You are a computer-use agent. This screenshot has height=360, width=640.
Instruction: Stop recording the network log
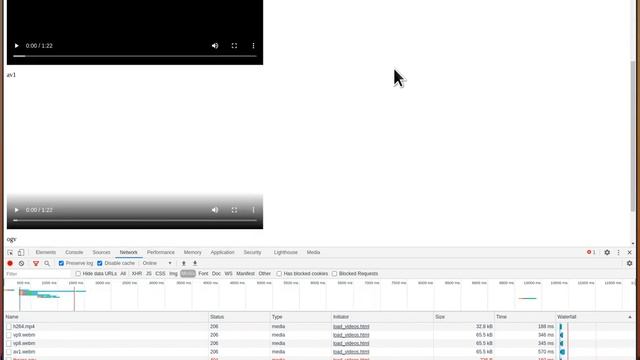point(10,264)
